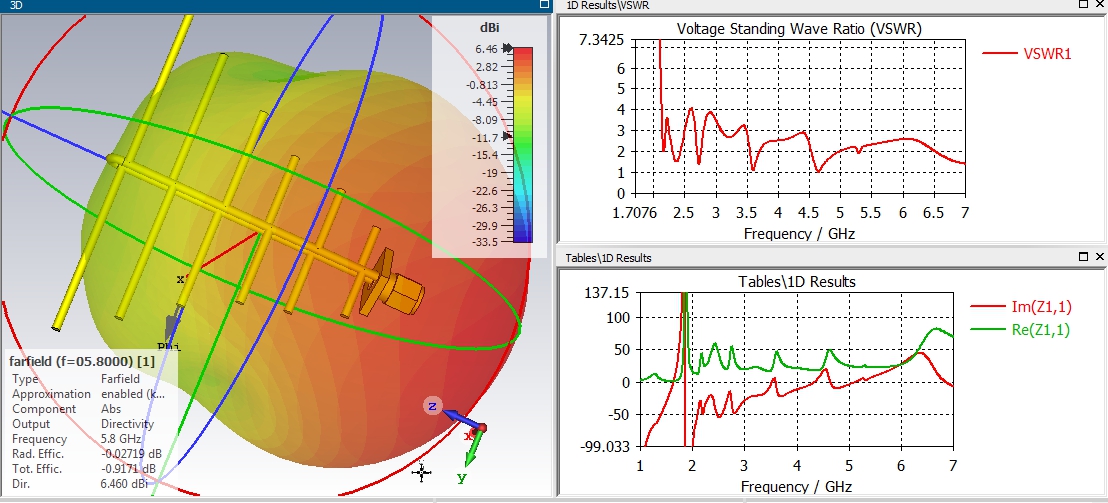
Task: Click the Rad. Effic. label
Action: pos(38,454)
